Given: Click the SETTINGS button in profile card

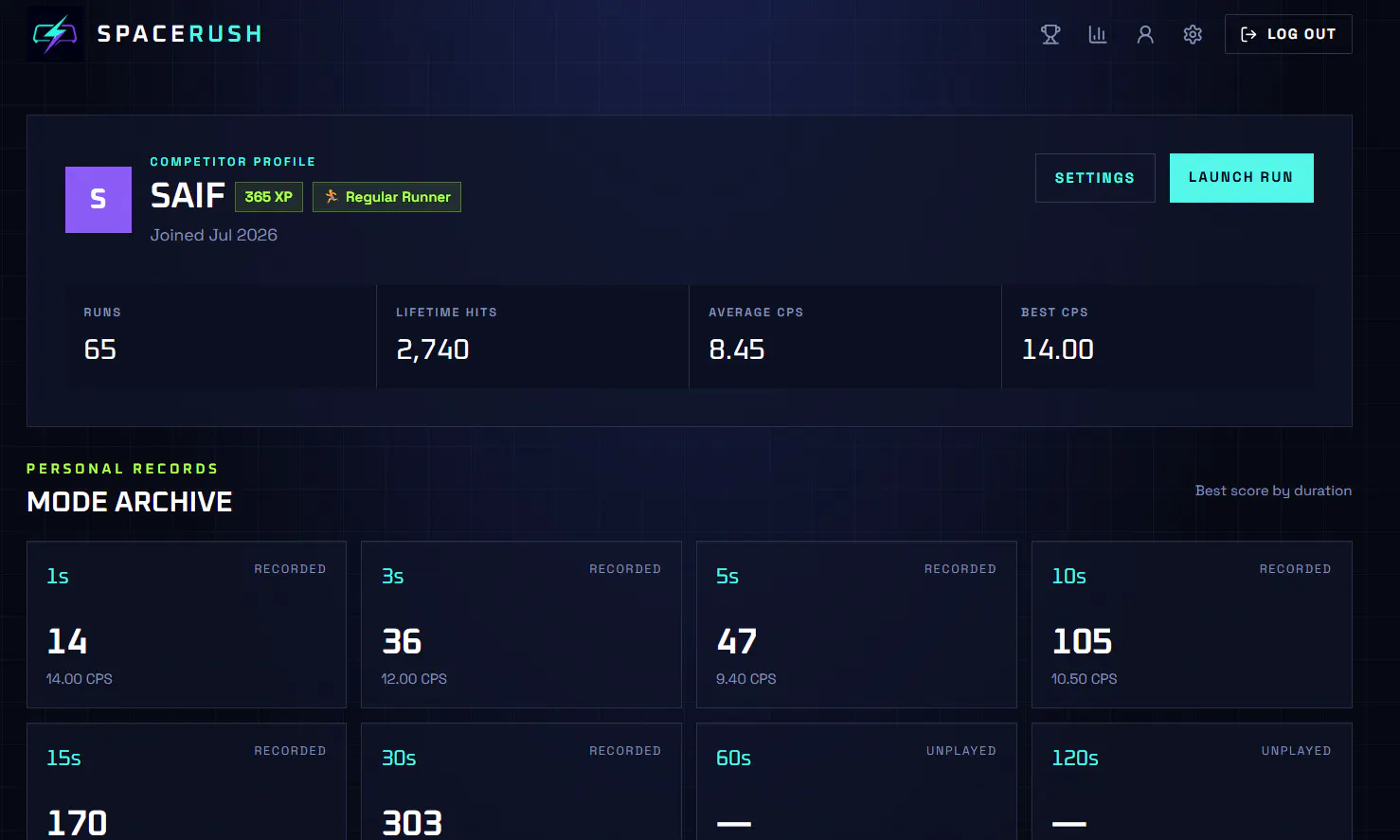Looking at the screenshot, I should point(1095,178).
